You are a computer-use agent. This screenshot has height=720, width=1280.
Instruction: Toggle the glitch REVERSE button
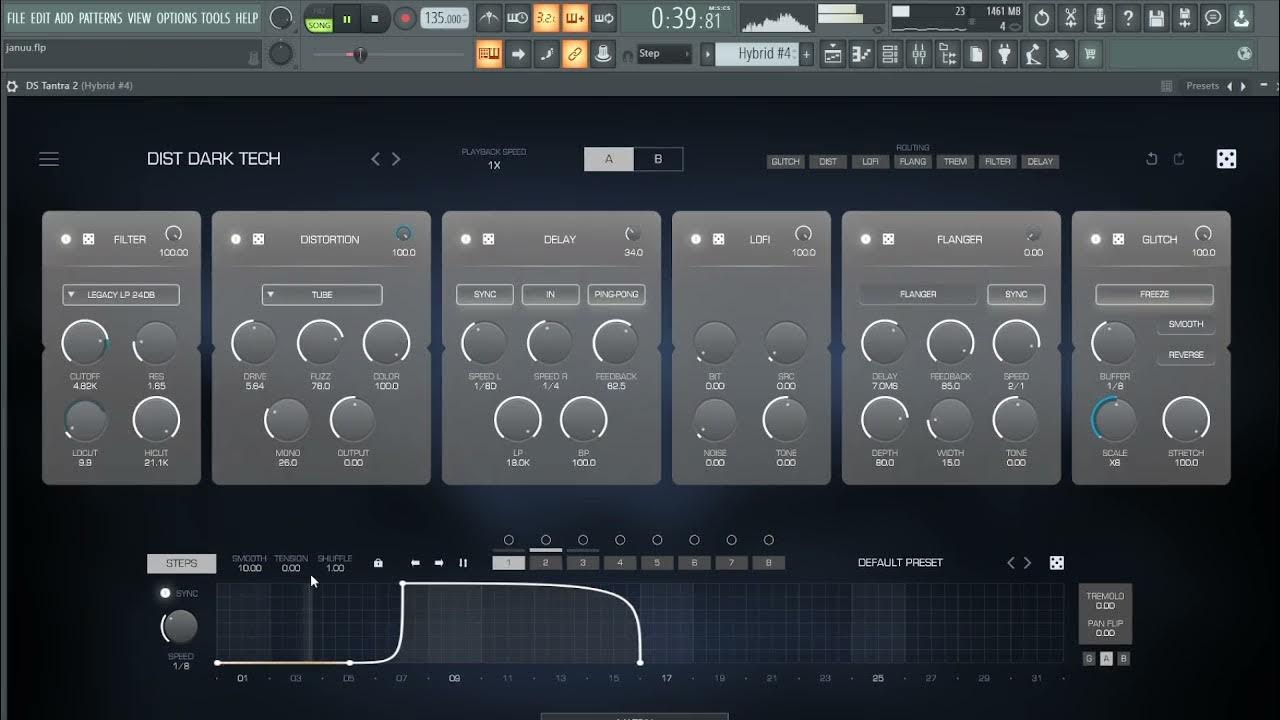tap(1186, 355)
